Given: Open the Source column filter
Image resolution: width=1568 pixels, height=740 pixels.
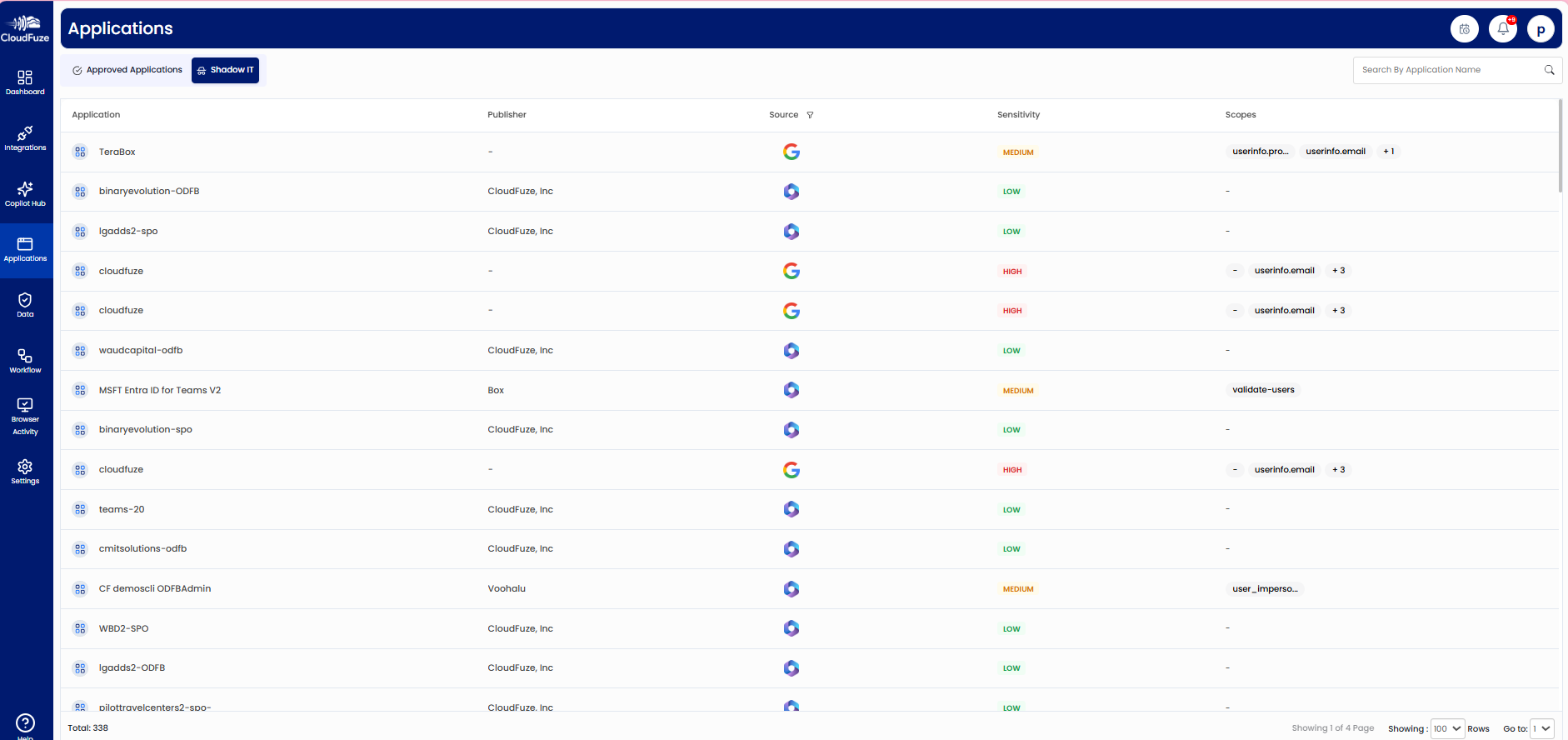Looking at the screenshot, I should point(810,115).
